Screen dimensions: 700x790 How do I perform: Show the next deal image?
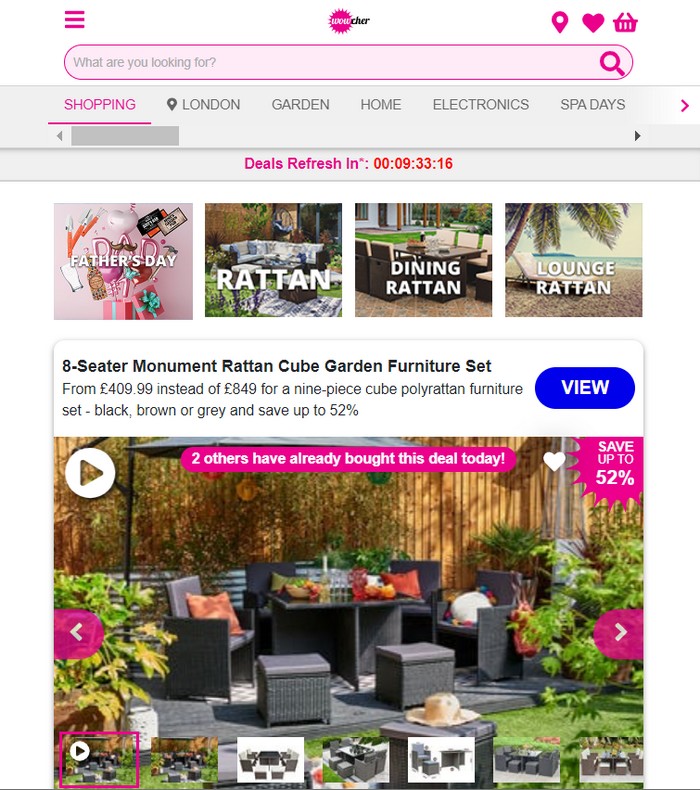pyautogui.click(x=620, y=633)
